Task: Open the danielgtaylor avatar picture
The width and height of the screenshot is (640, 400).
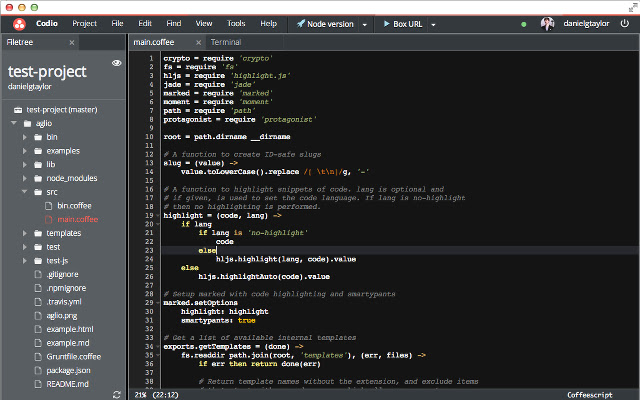Action: click(x=547, y=24)
